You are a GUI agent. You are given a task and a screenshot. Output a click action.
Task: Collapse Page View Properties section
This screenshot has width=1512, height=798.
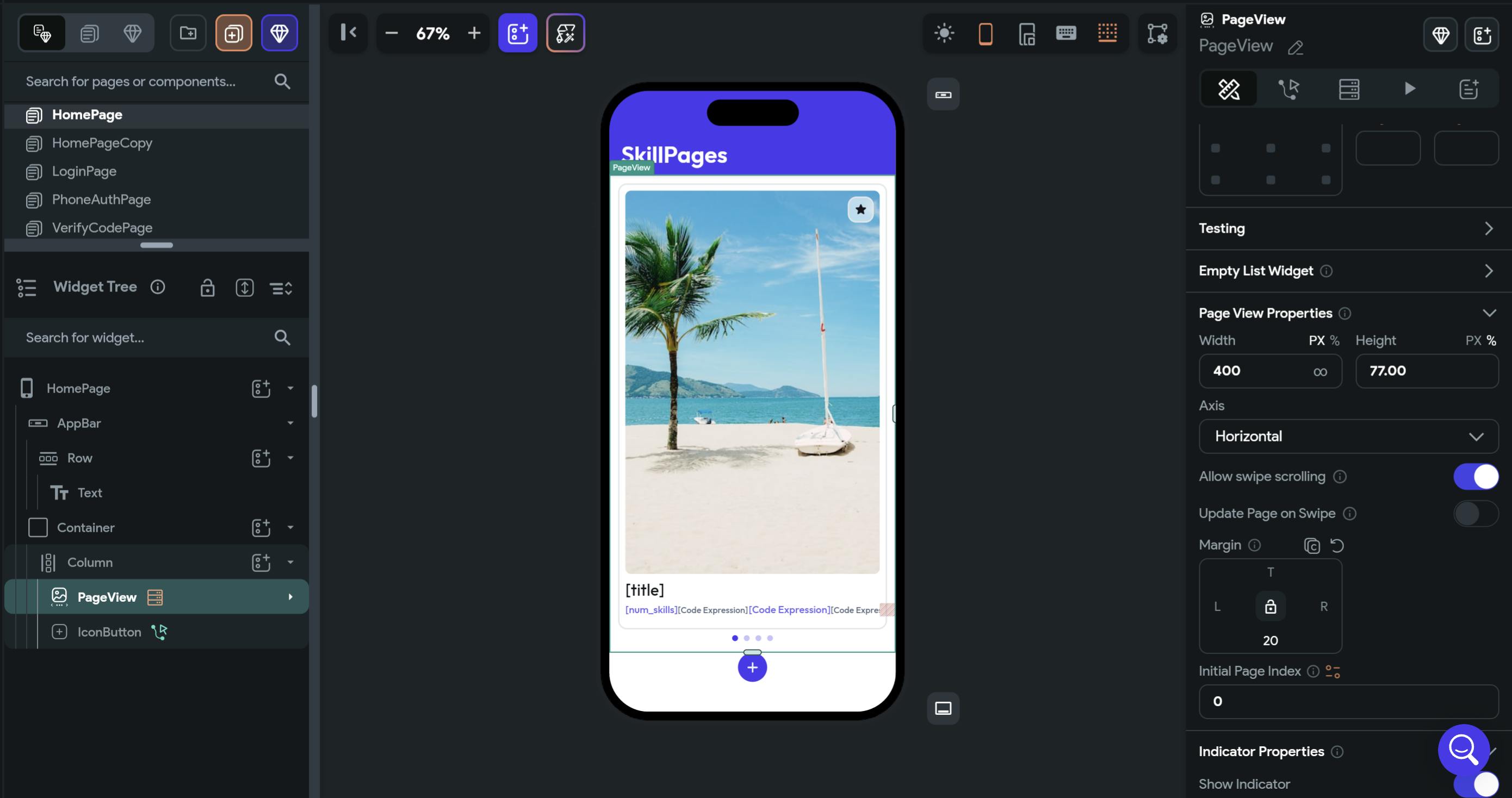(1489, 313)
